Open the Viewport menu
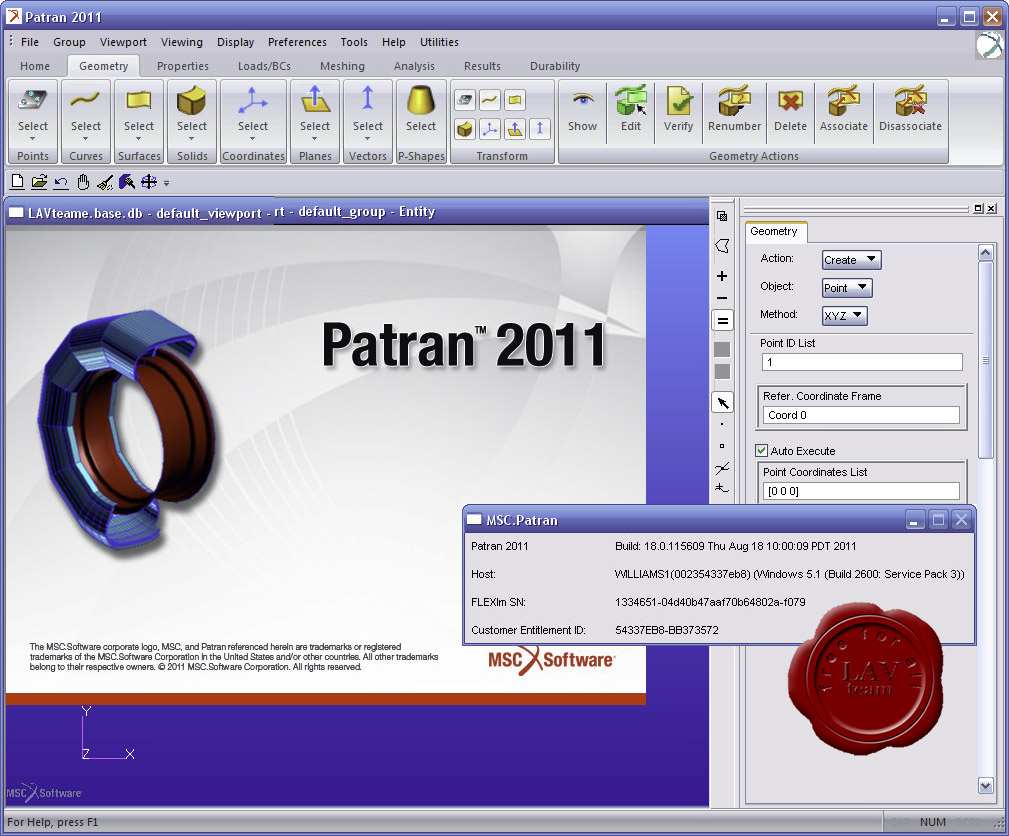 click(123, 42)
